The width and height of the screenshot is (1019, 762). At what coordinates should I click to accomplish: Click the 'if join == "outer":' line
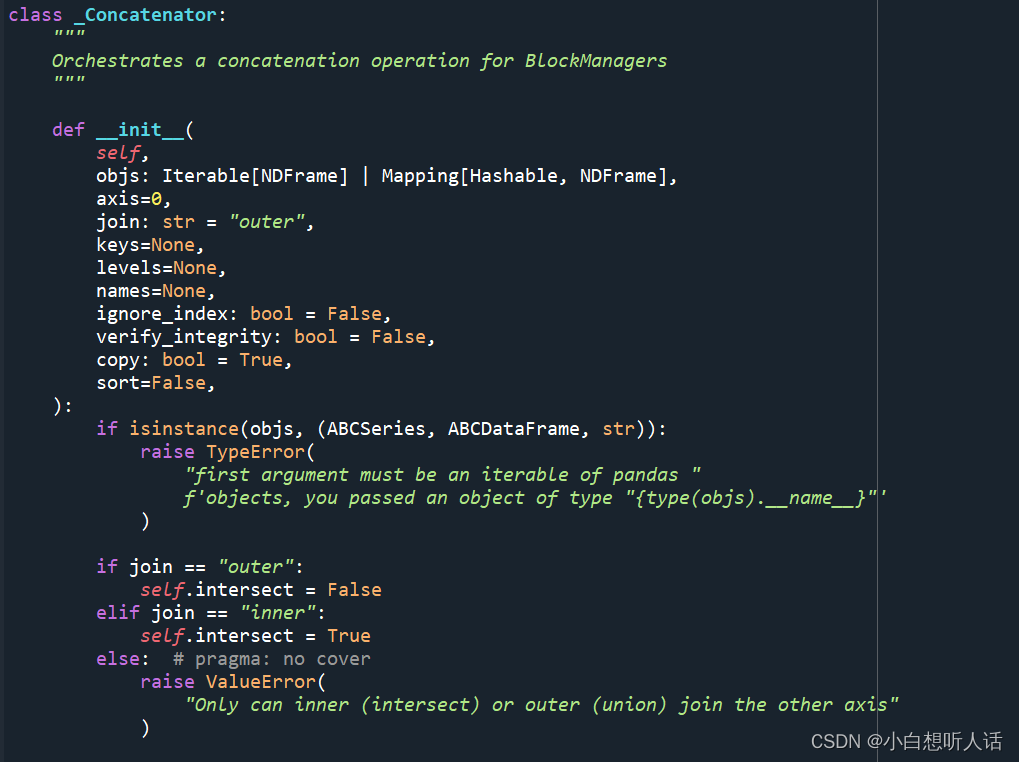point(200,567)
